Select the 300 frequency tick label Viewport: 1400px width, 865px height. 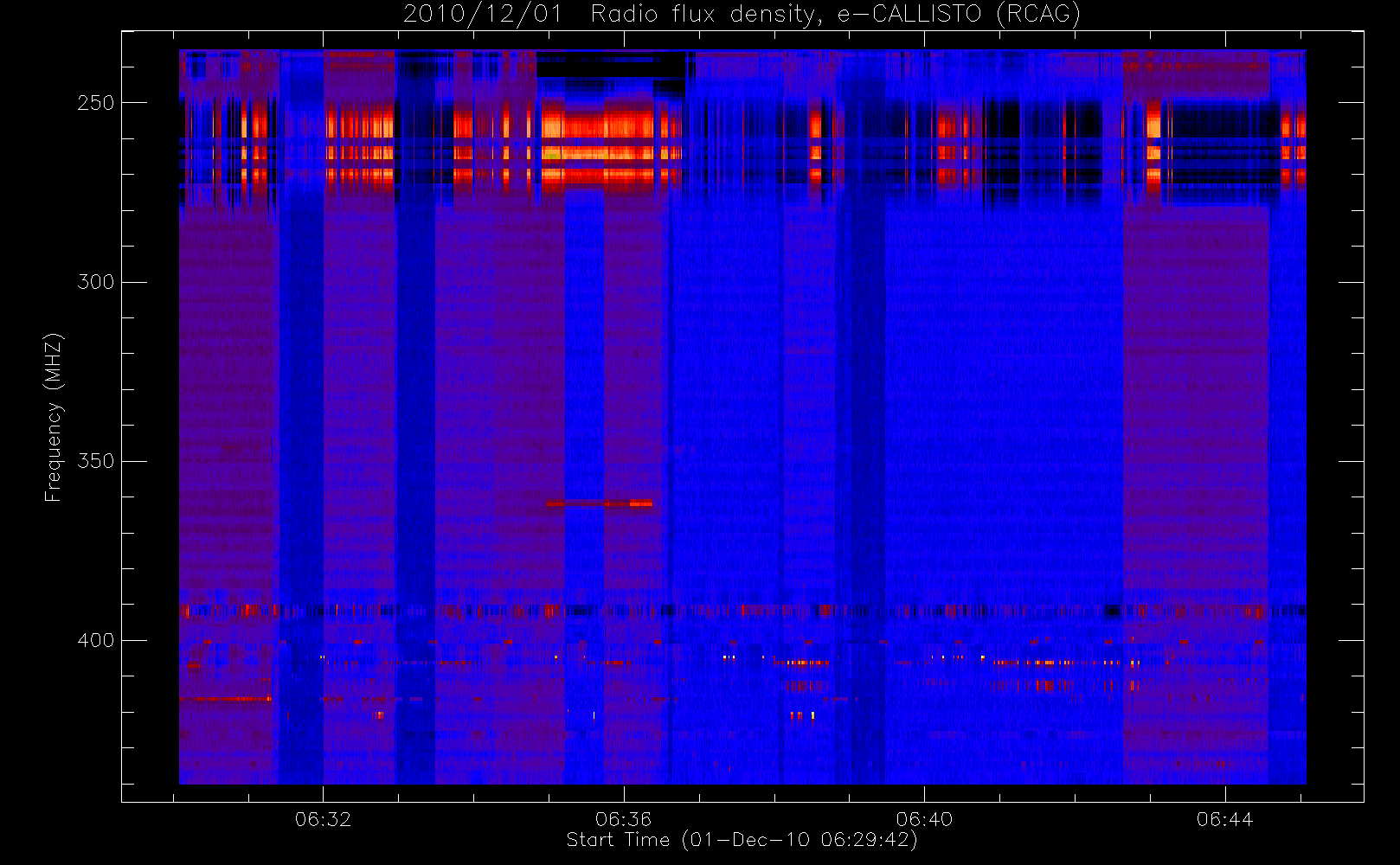pyautogui.click(x=95, y=282)
